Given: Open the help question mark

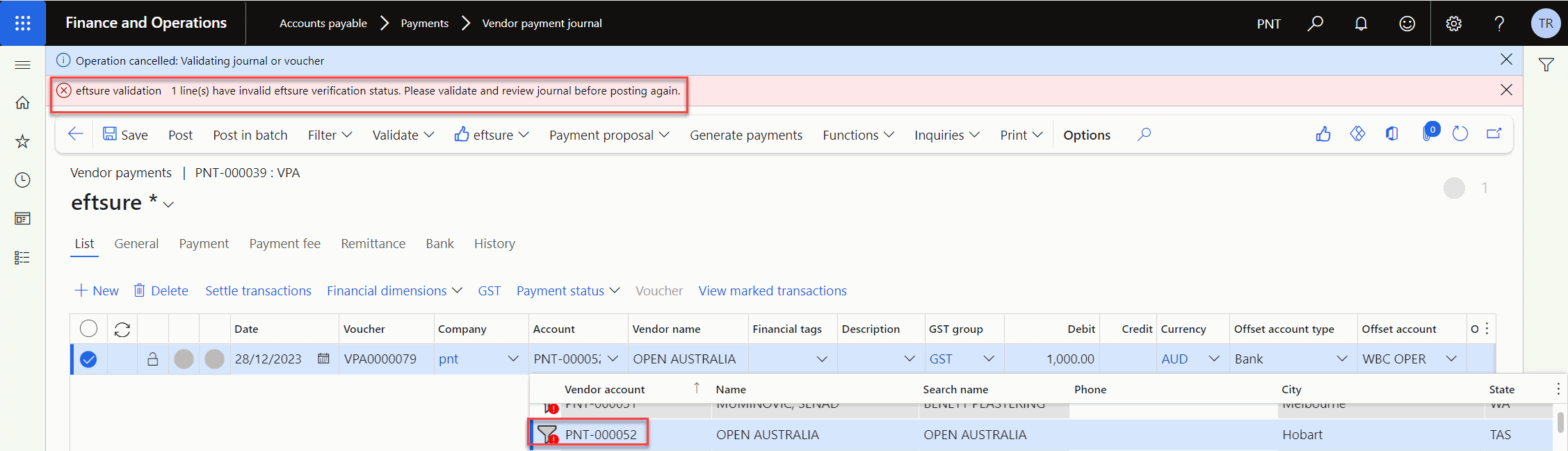Looking at the screenshot, I should pos(1499,23).
